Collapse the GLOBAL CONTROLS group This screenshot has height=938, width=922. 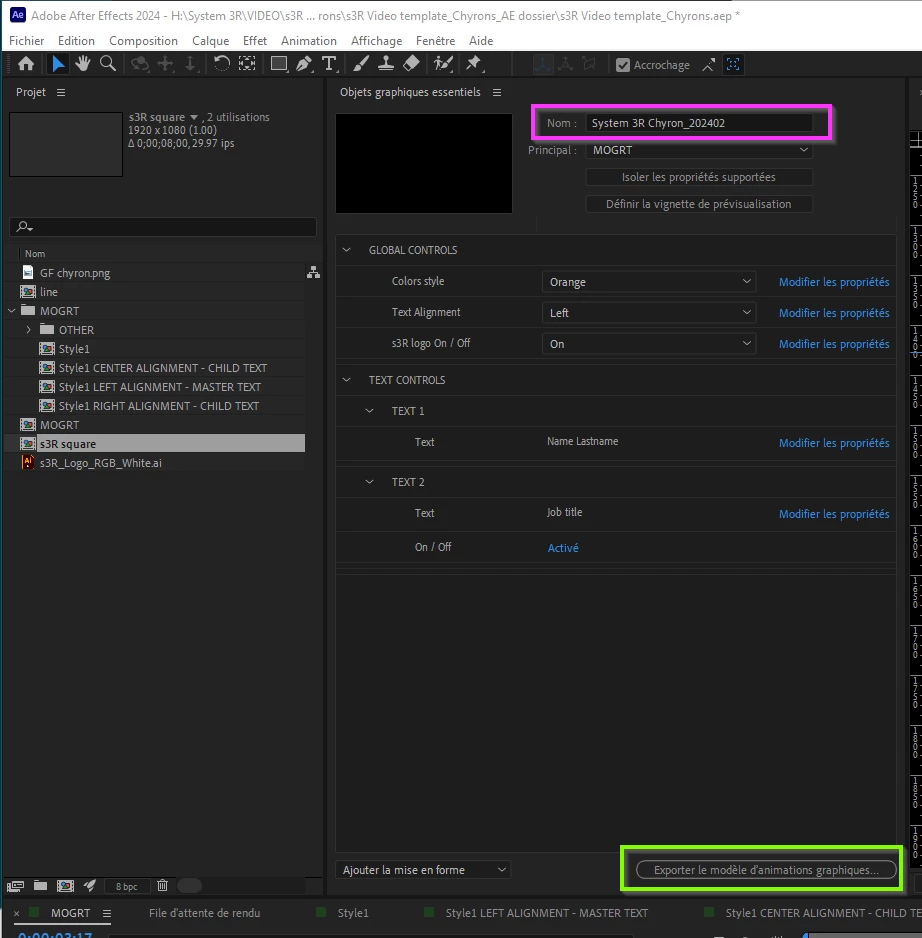[346, 250]
